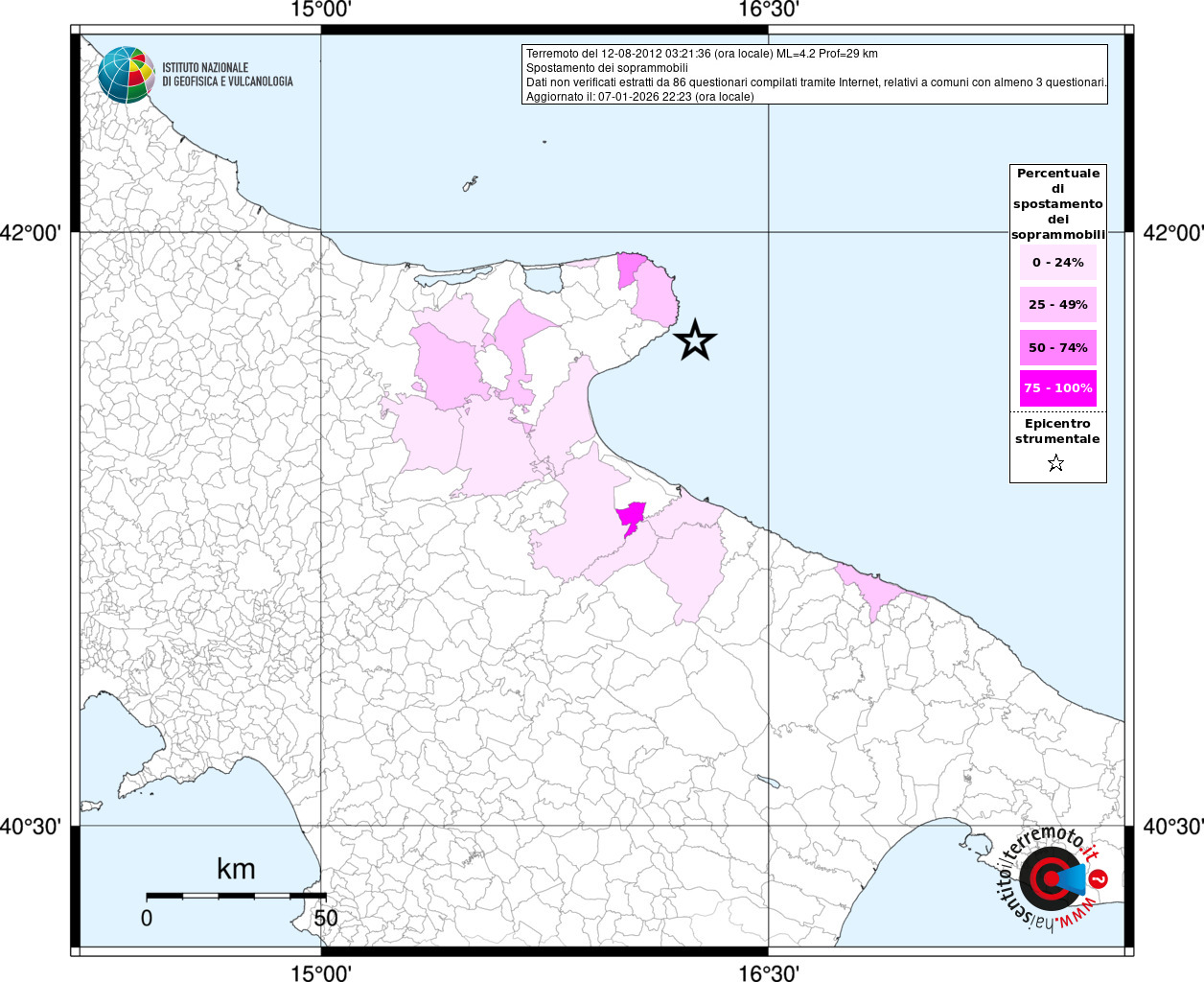The width and height of the screenshot is (1204, 982).
Task: Click 'Spostamento dei soprammobili' text
Action: [607, 68]
